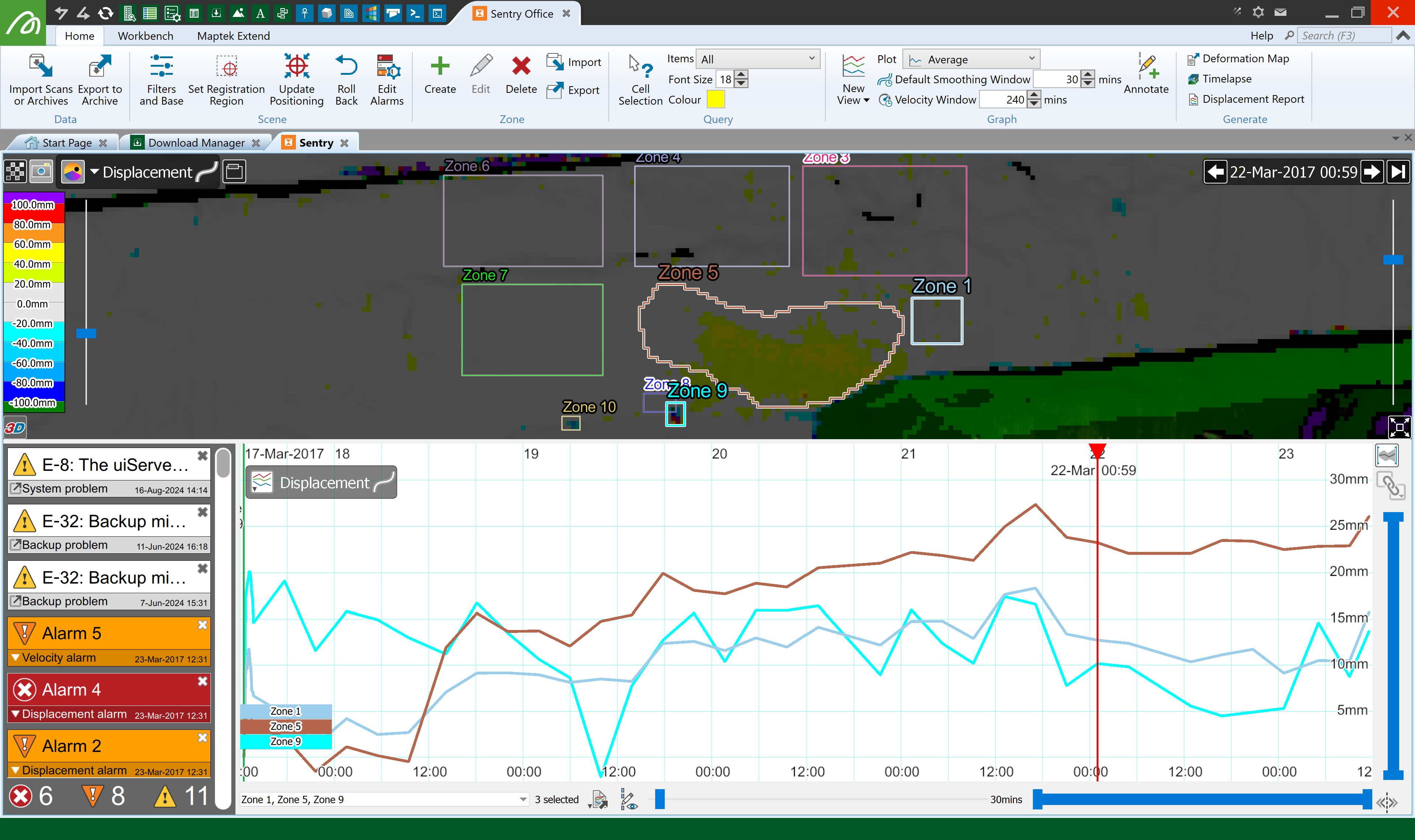Image resolution: width=1415 pixels, height=840 pixels.
Task: Activate Cell Selection query tool
Action: click(x=640, y=79)
